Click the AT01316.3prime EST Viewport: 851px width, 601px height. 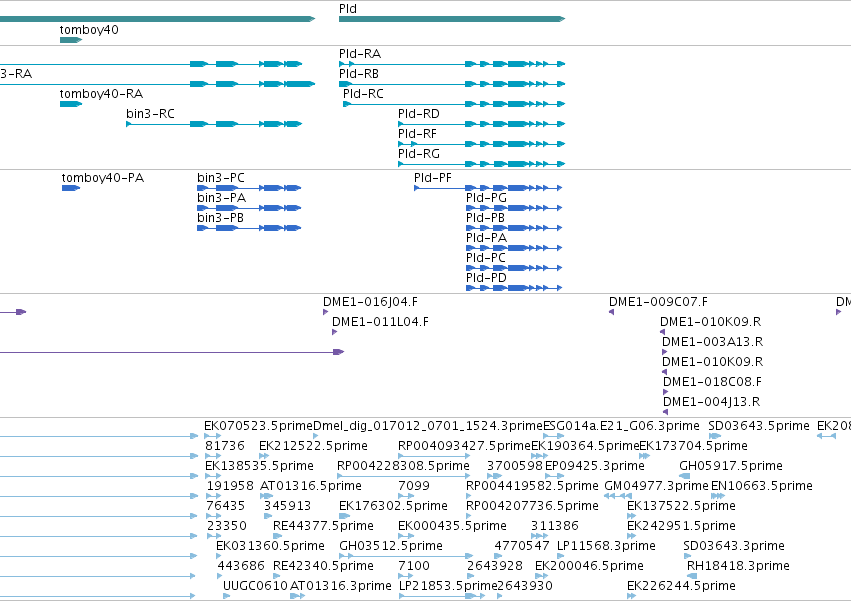[297, 596]
